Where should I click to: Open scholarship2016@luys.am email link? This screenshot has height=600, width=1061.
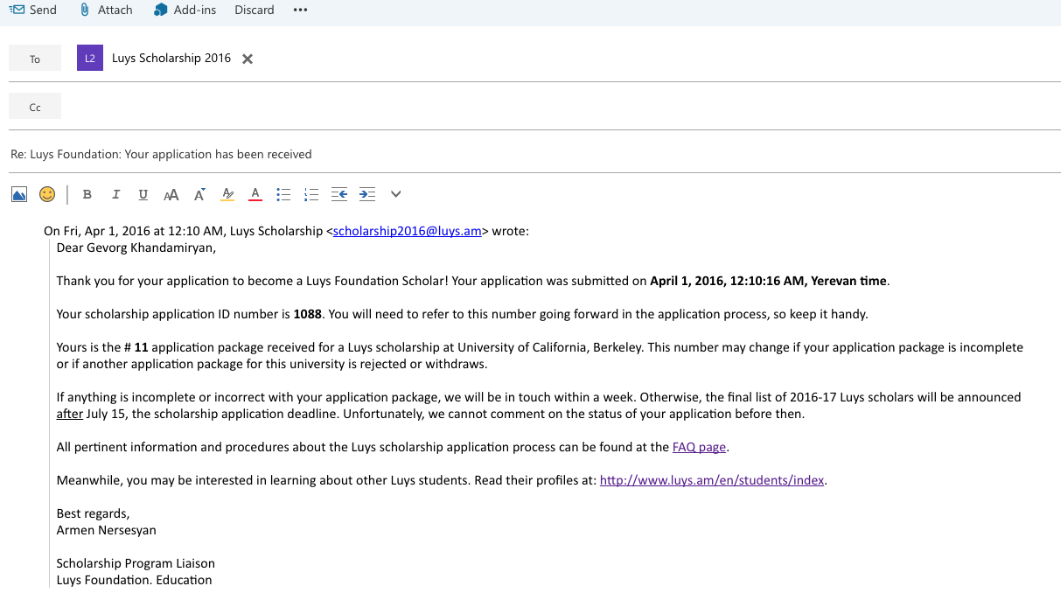(407, 231)
